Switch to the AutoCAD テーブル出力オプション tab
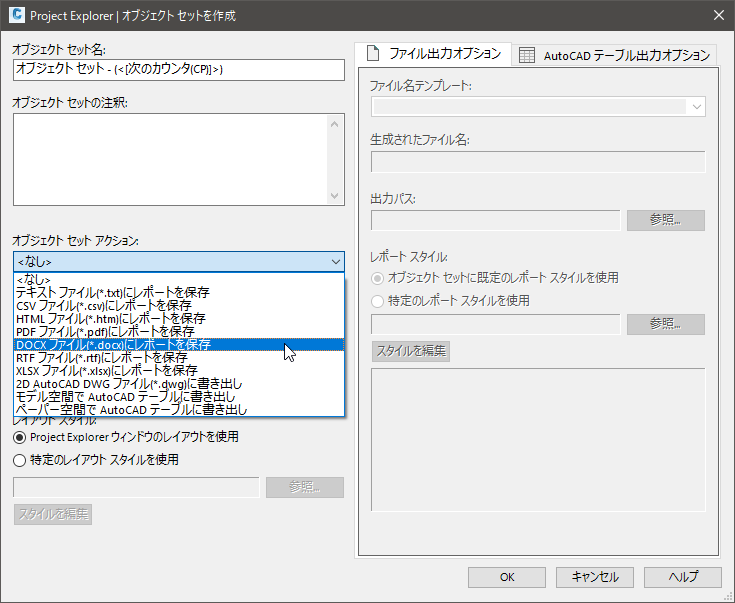The width and height of the screenshot is (735, 603). [x=614, y=55]
